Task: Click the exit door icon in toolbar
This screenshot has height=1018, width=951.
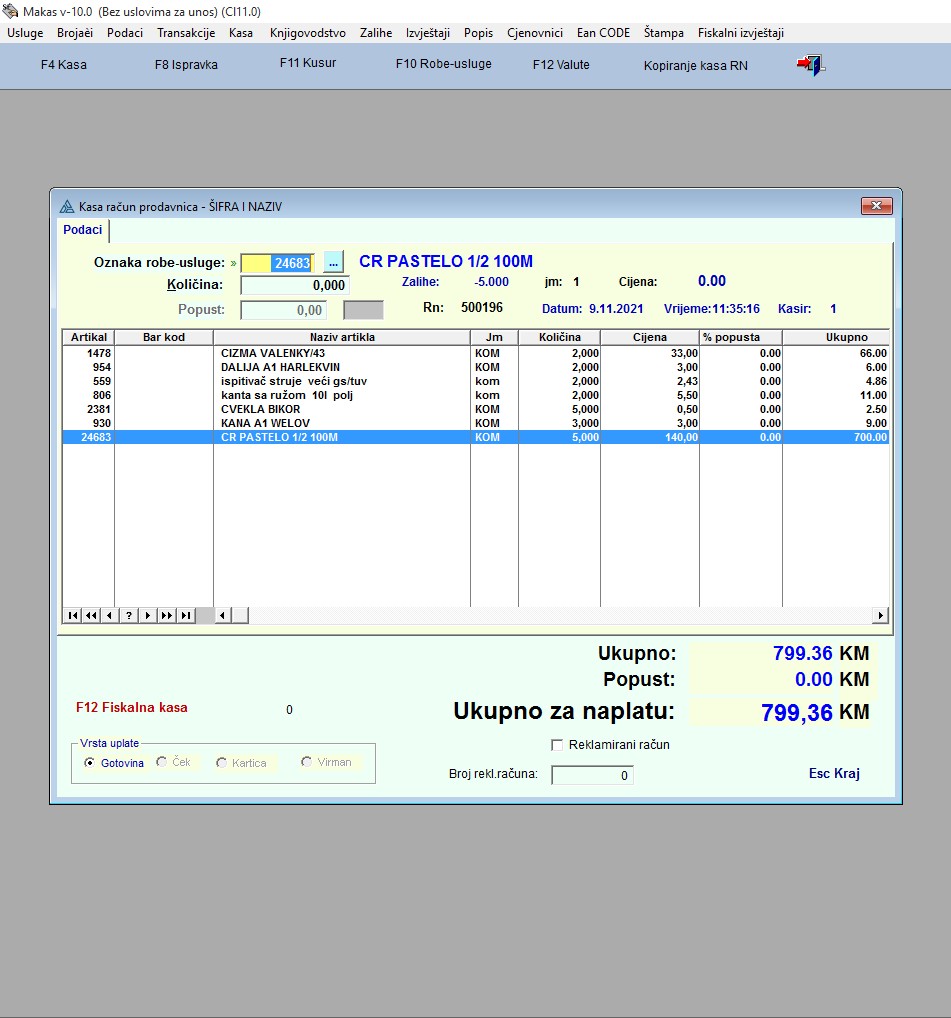Action: pyautogui.click(x=809, y=66)
